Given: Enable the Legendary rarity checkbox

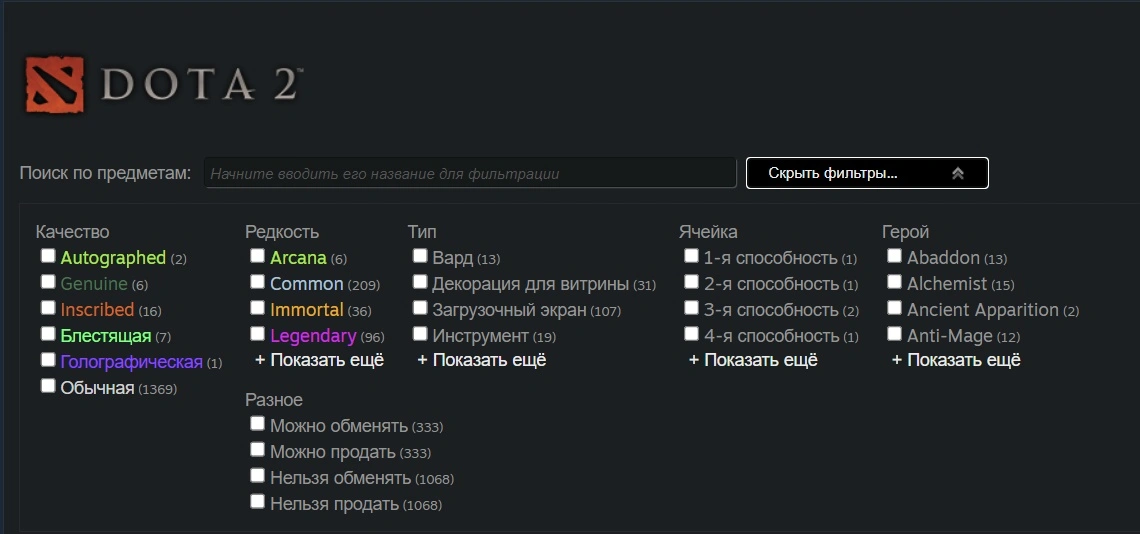Looking at the screenshot, I should coord(258,334).
